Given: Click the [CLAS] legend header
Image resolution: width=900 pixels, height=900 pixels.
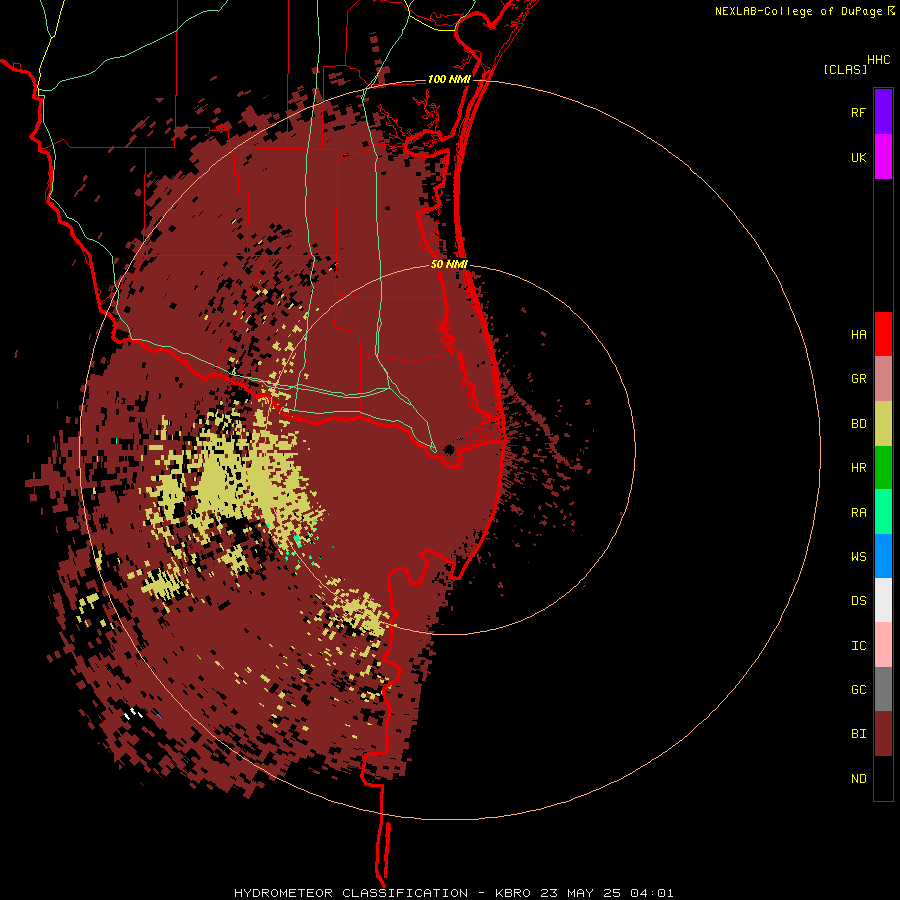Looking at the screenshot, I should (845, 69).
